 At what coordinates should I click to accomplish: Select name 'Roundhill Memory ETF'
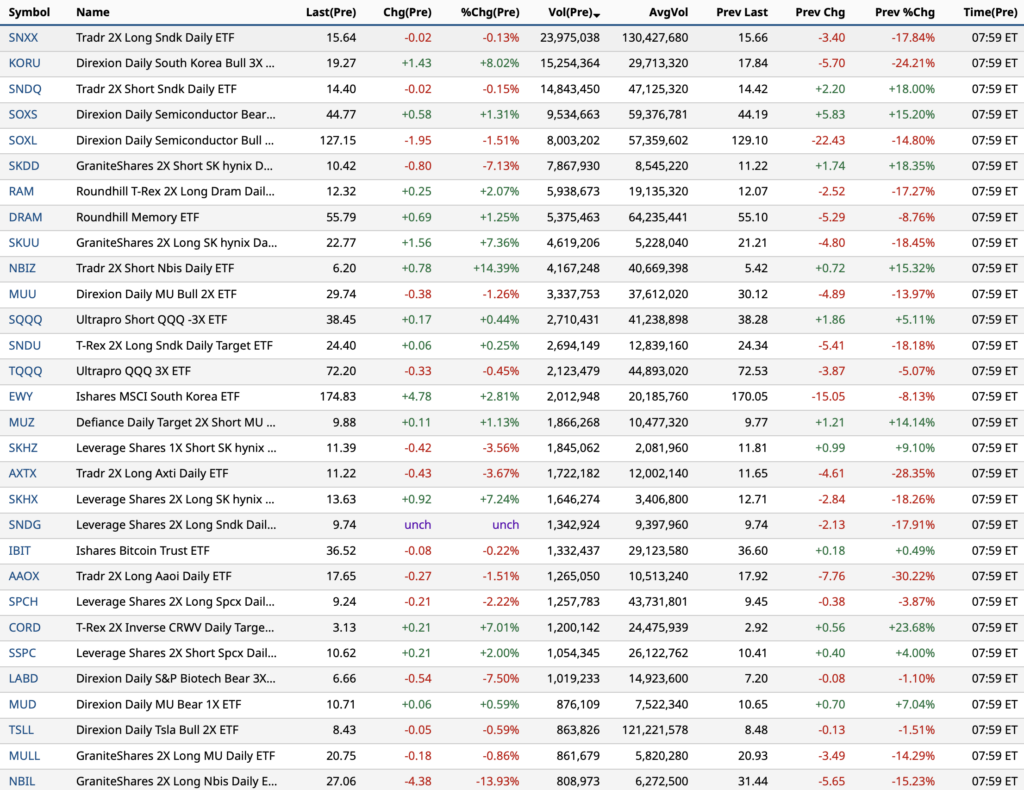[x=138, y=217]
